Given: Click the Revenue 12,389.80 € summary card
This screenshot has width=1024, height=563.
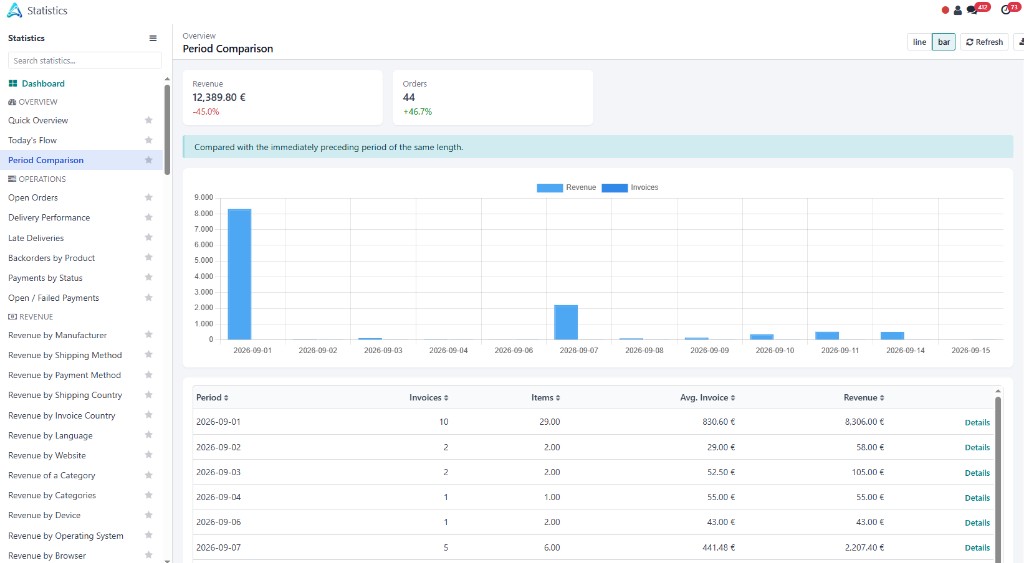Looking at the screenshot, I should coord(283,97).
